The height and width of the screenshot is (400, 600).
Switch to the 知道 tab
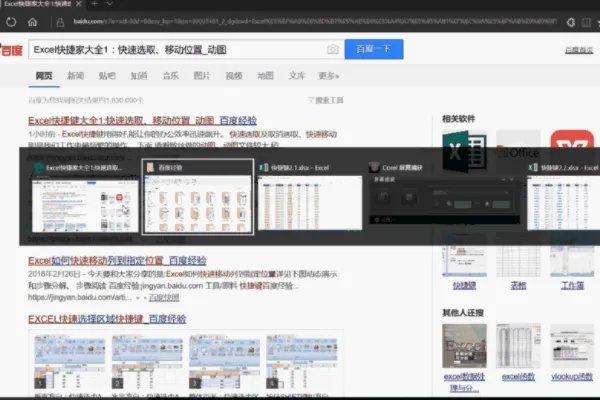point(139,76)
